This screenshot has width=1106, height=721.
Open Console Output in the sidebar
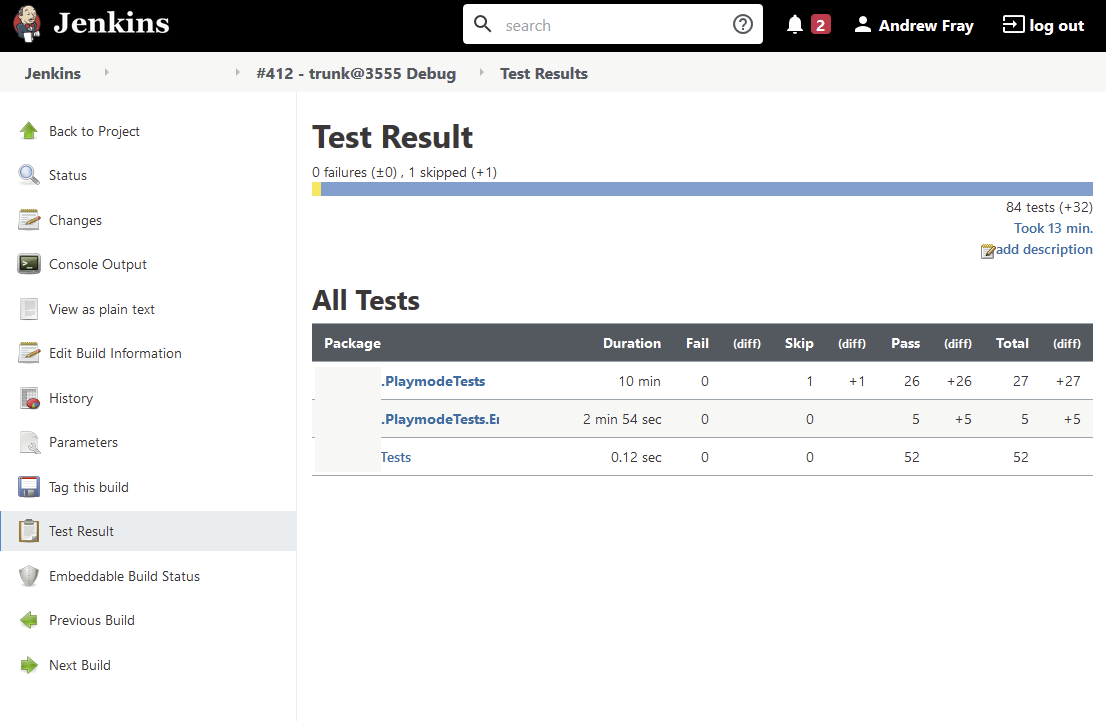98,265
